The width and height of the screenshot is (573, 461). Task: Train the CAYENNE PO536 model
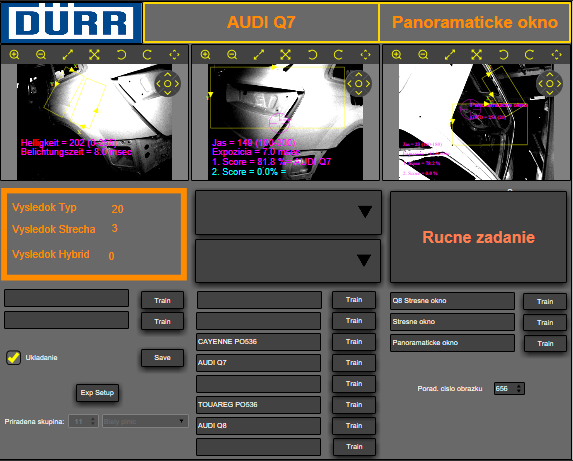[x=354, y=342]
